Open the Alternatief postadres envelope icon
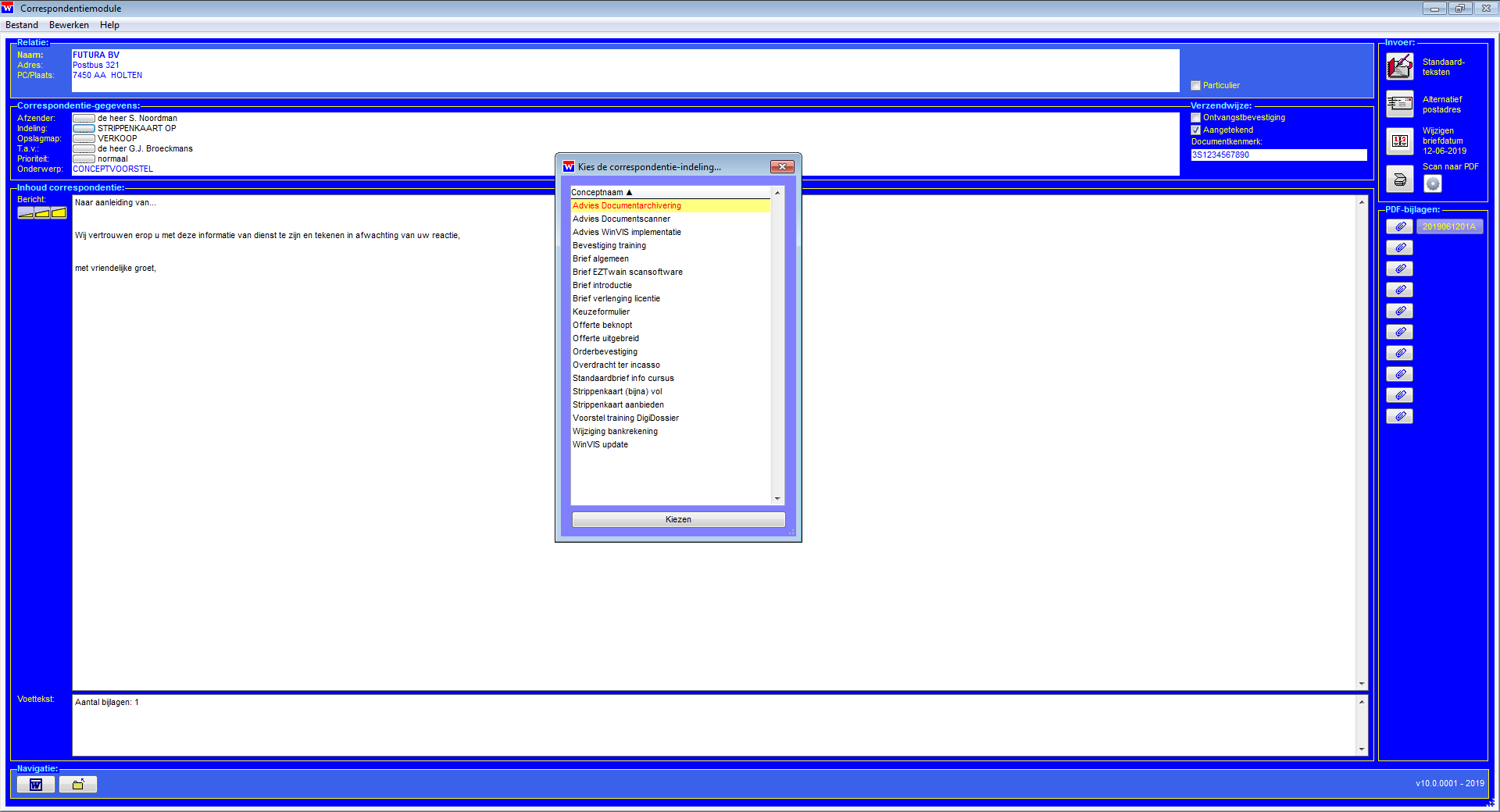The width and height of the screenshot is (1500, 812). pyautogui.click(x=1399, y=104)
